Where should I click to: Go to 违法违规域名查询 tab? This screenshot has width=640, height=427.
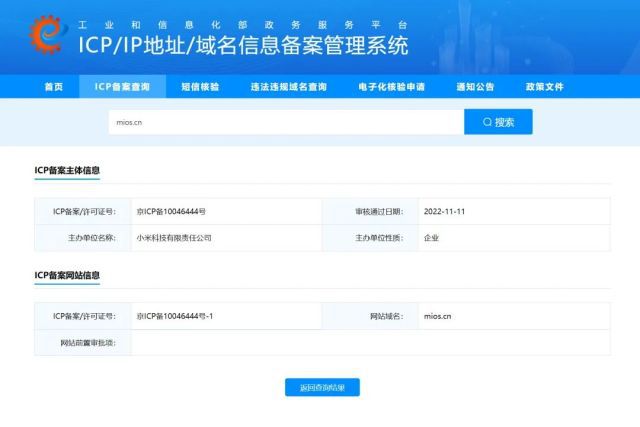point(289,87)
